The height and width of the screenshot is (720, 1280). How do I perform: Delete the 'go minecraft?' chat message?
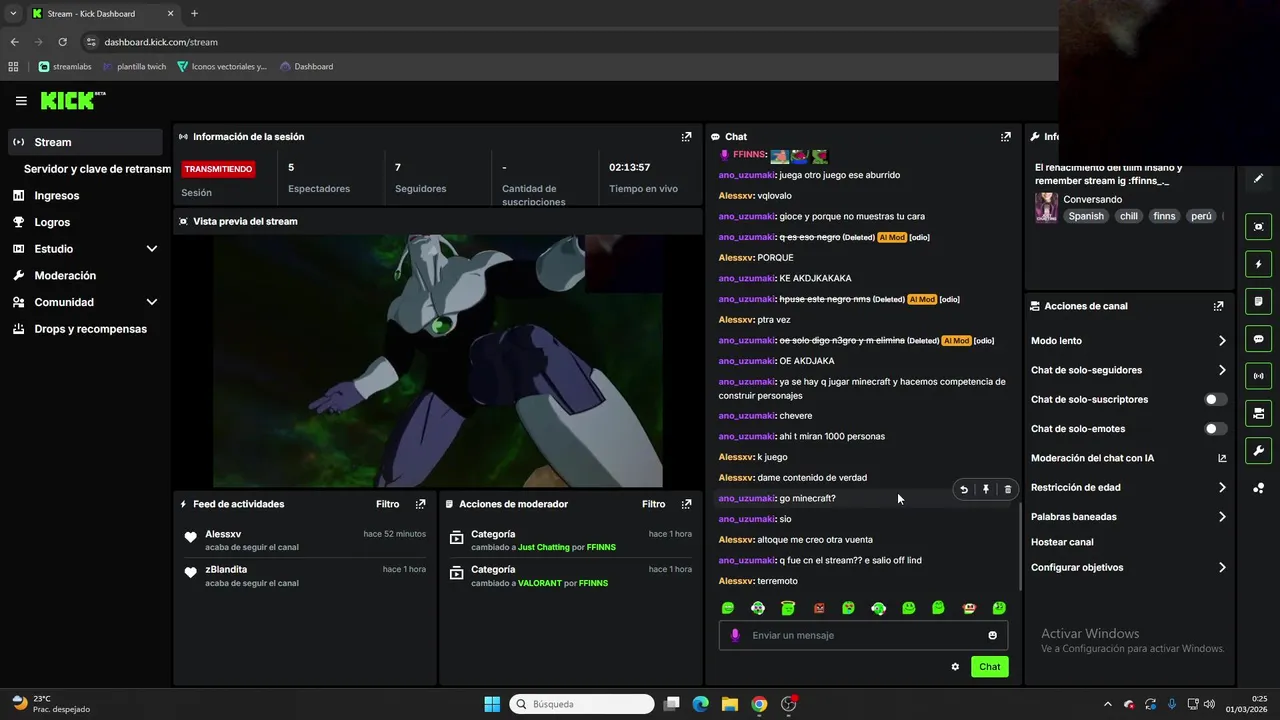pos(1007,490)
